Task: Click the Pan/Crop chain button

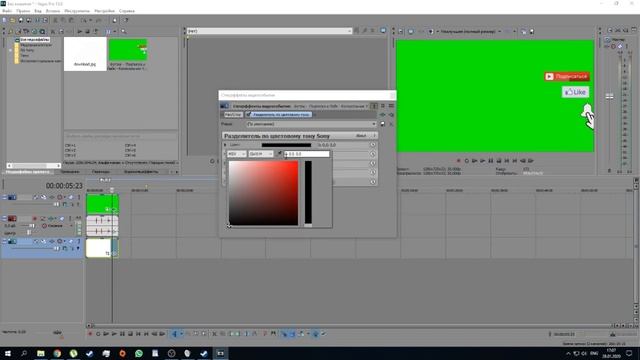Action: click(233, 115)
